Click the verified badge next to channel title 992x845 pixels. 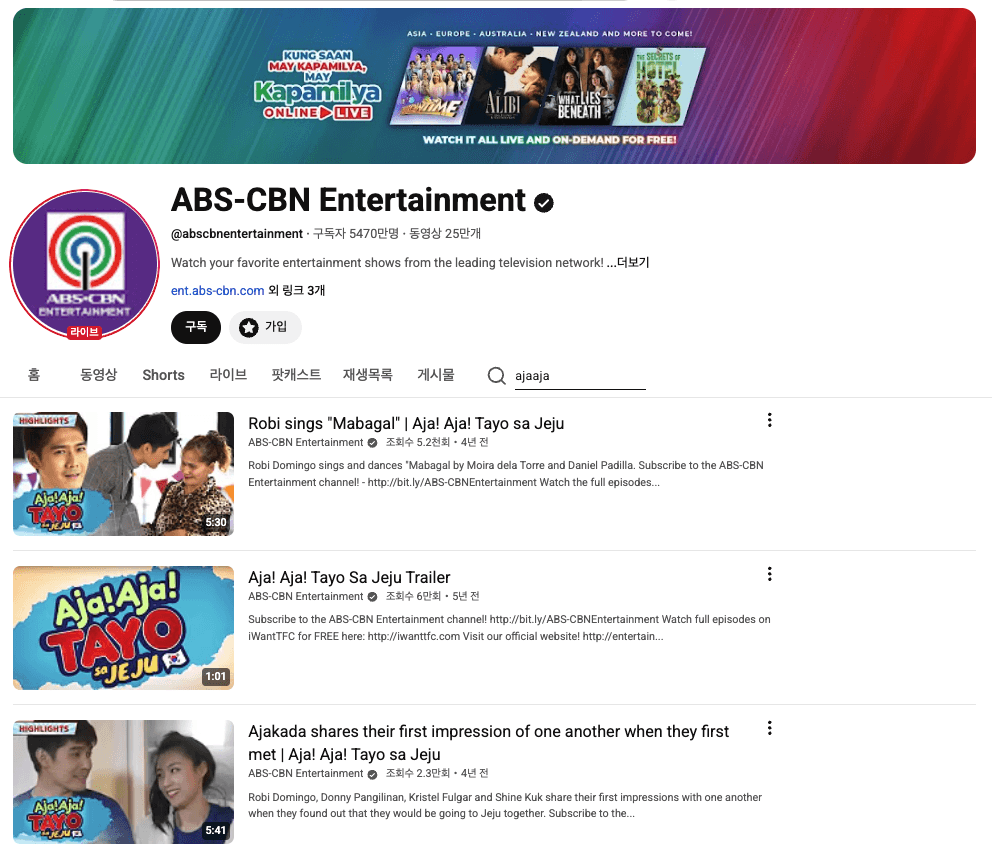click(543, 202)
